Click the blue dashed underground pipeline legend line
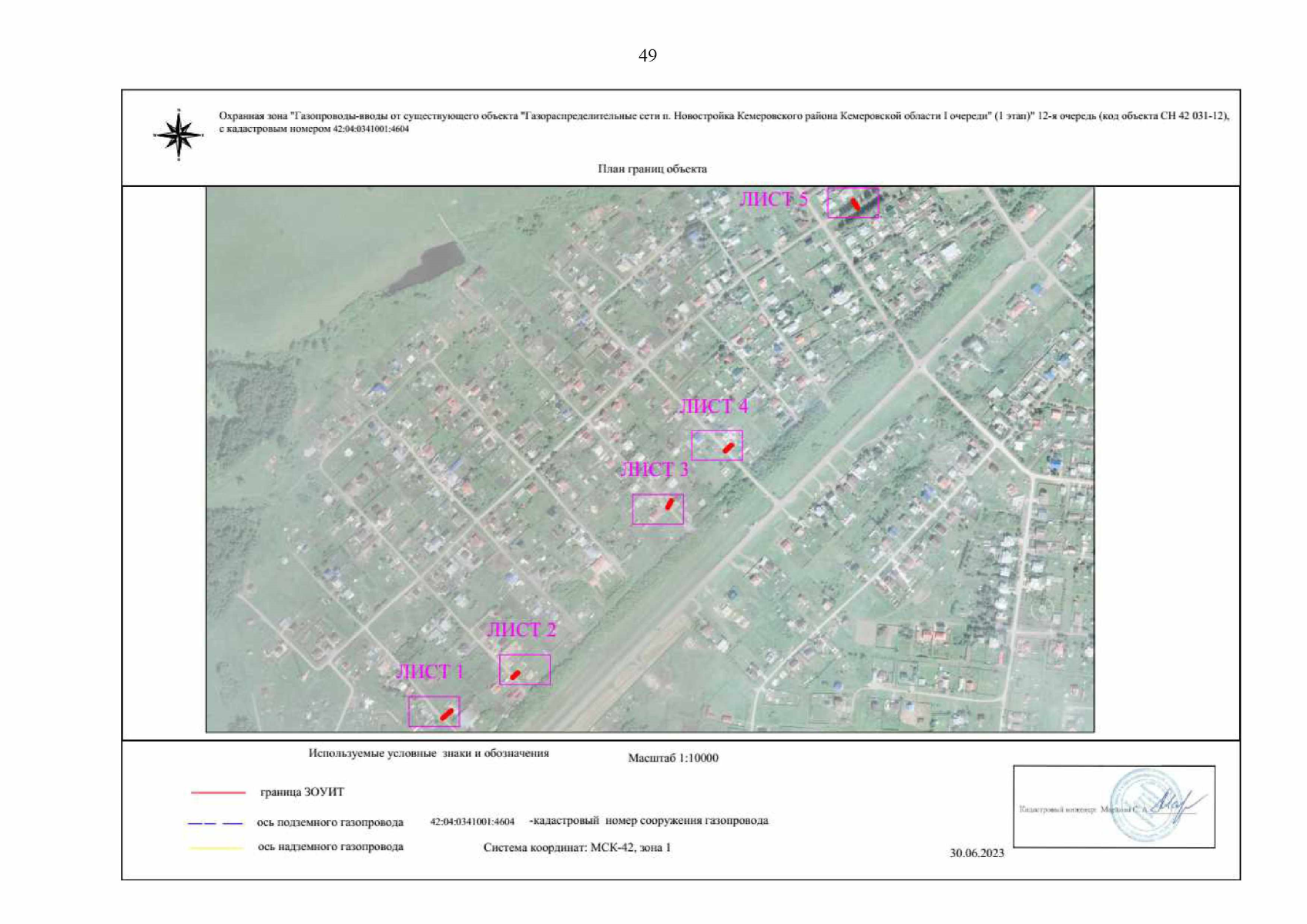This screenshot has width=1307, height=924. tap(215, 823)
